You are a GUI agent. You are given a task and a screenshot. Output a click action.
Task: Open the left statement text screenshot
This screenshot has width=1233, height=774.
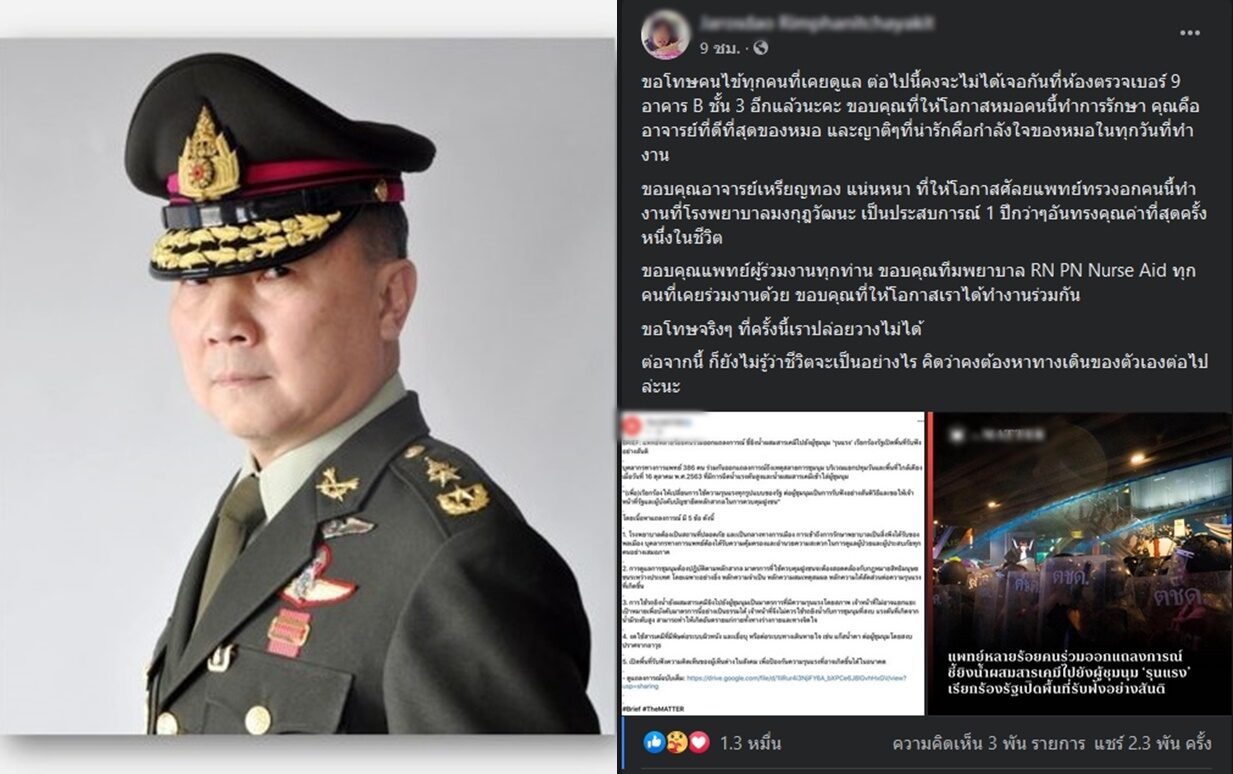(771, 563)
